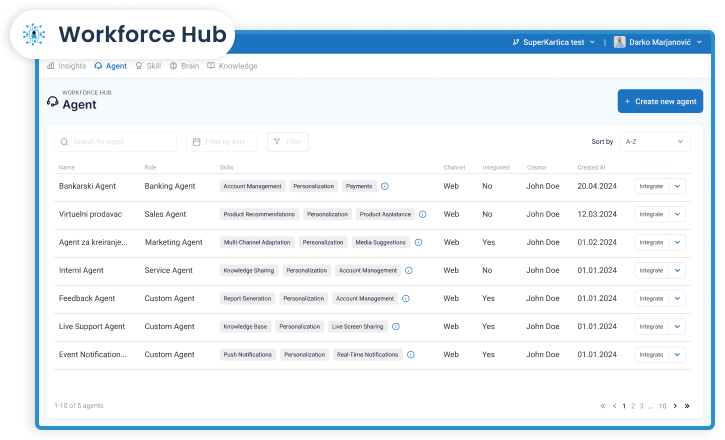Expand the dropdown arrow next to Bankarski Agent Integrate
Screen dimensions: 725x440
click(x=677, y=186)
